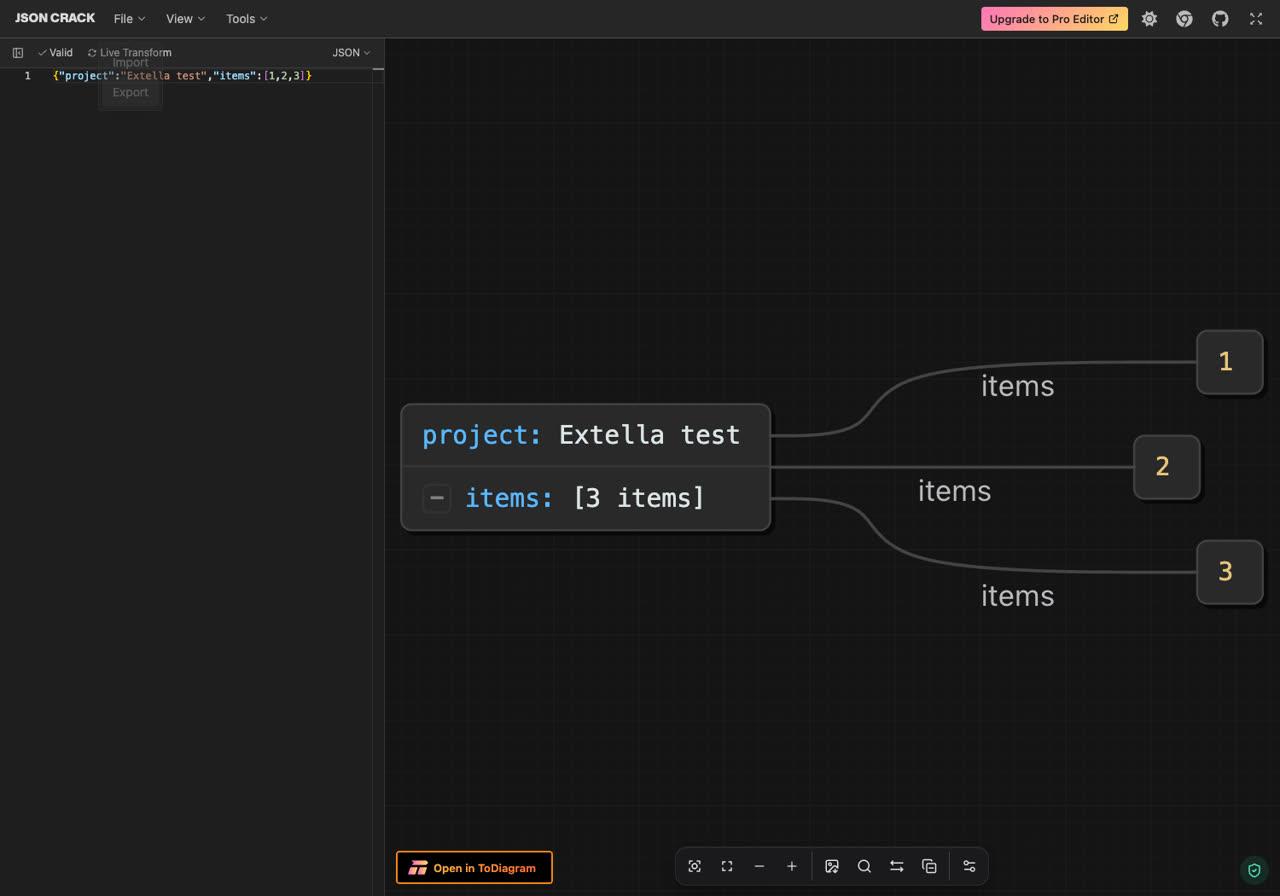Click Open in ToDiagram button
The image size is (1280, 896).
[x=474, y=868]
